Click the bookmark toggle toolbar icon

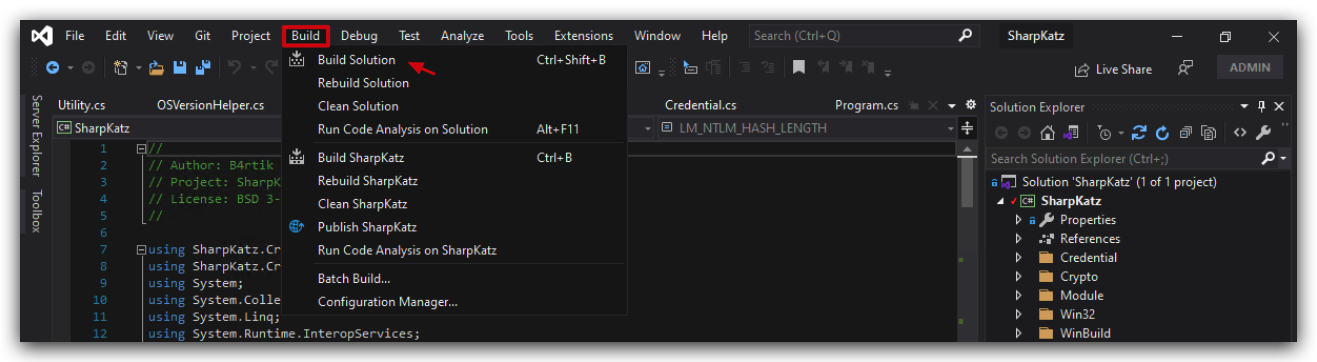pyautogui.click(x=798, y=68)
